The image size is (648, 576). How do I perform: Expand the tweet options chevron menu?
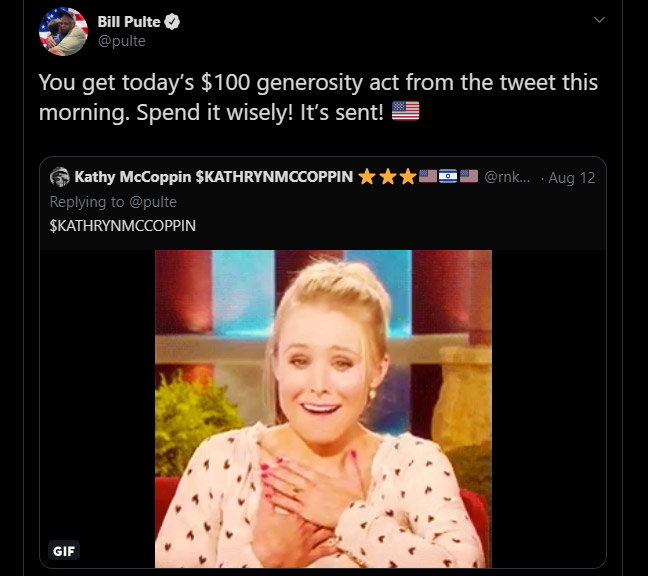tap(599, 20)
